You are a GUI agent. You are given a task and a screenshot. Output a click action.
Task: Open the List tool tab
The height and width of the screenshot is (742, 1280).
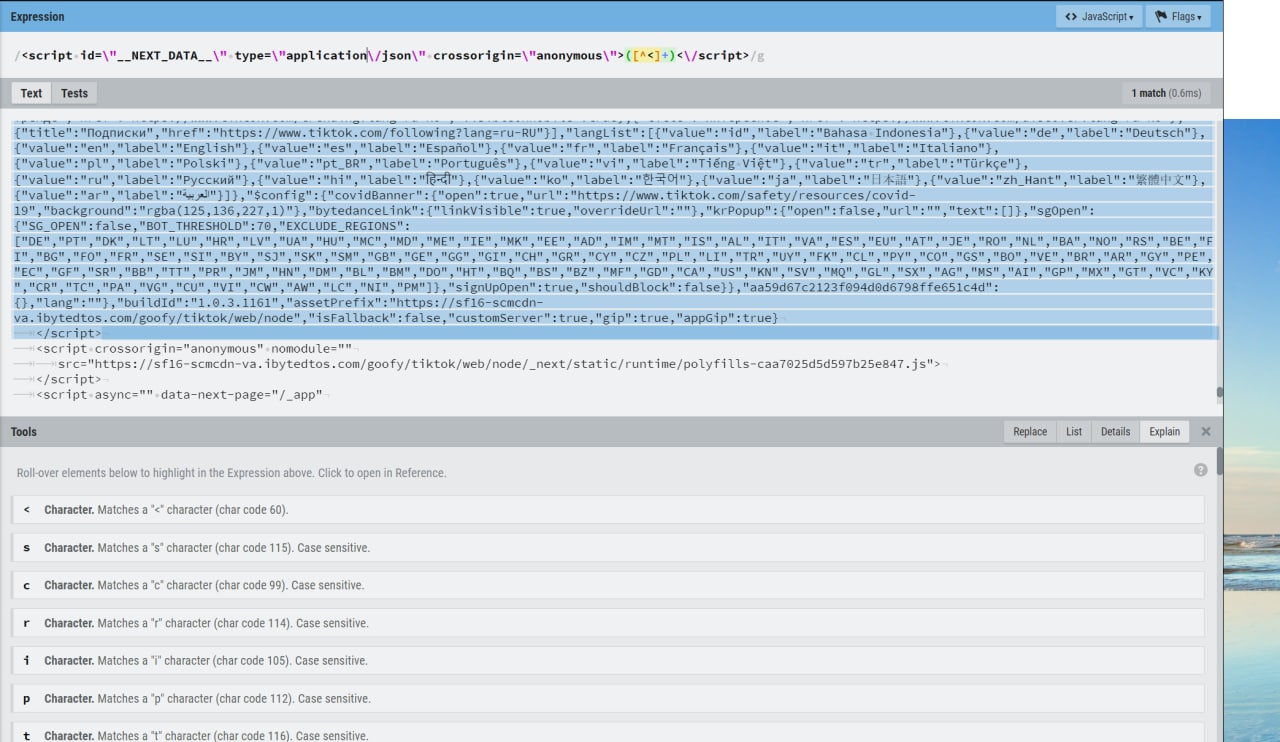tap(1074, 432)
